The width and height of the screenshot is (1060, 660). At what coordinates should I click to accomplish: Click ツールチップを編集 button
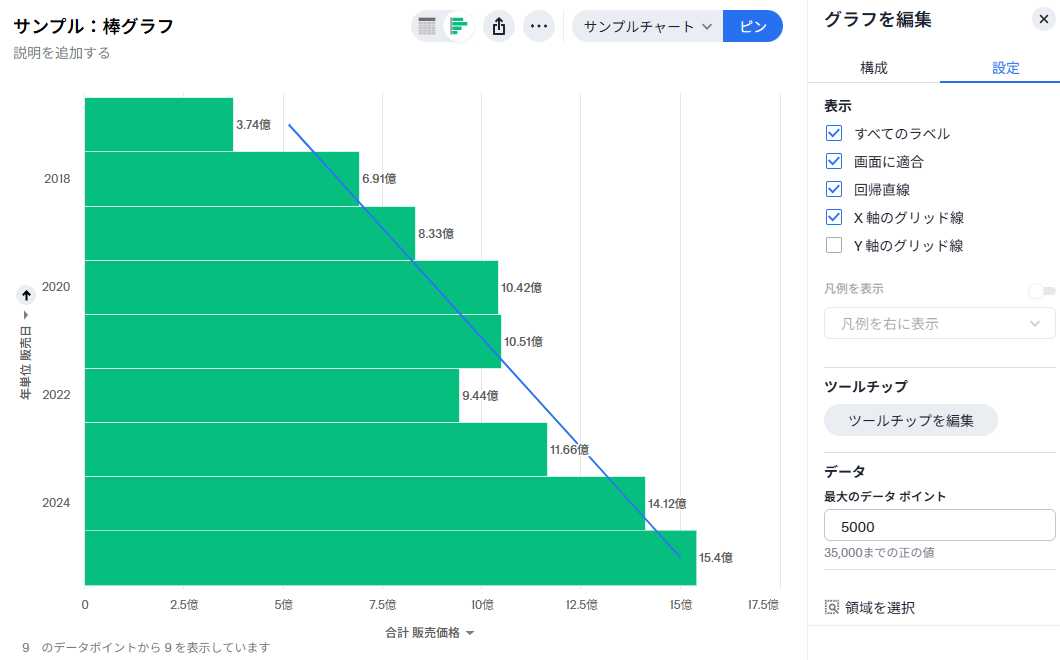point(911,421)
